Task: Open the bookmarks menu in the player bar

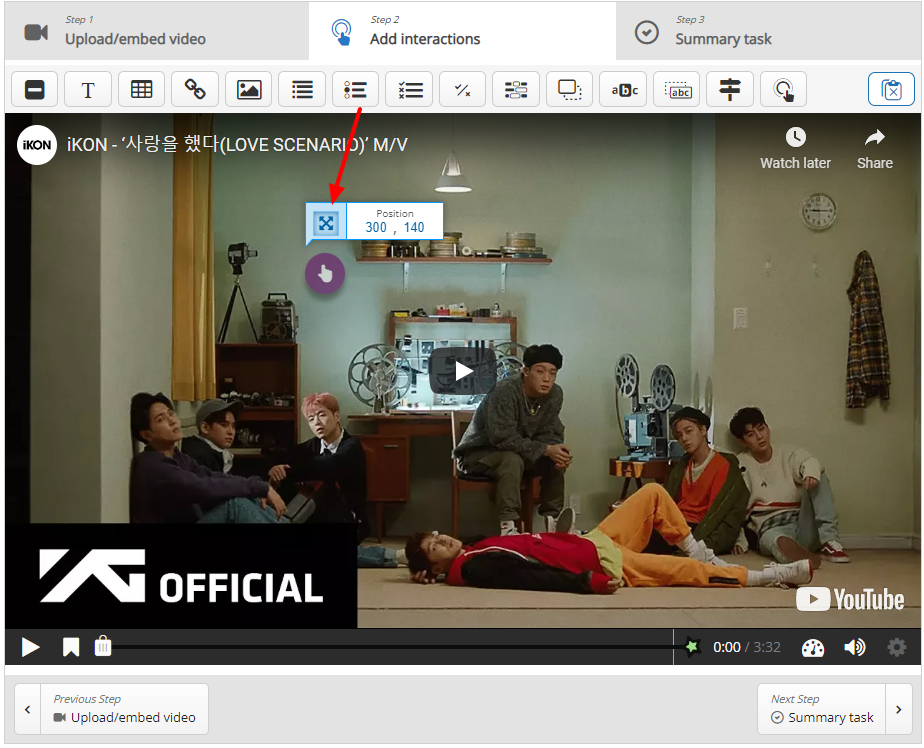Action: (x=71, y=647)
